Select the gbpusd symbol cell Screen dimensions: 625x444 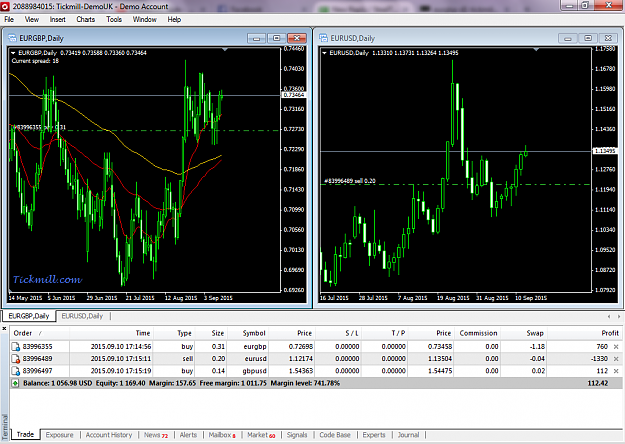254,371
